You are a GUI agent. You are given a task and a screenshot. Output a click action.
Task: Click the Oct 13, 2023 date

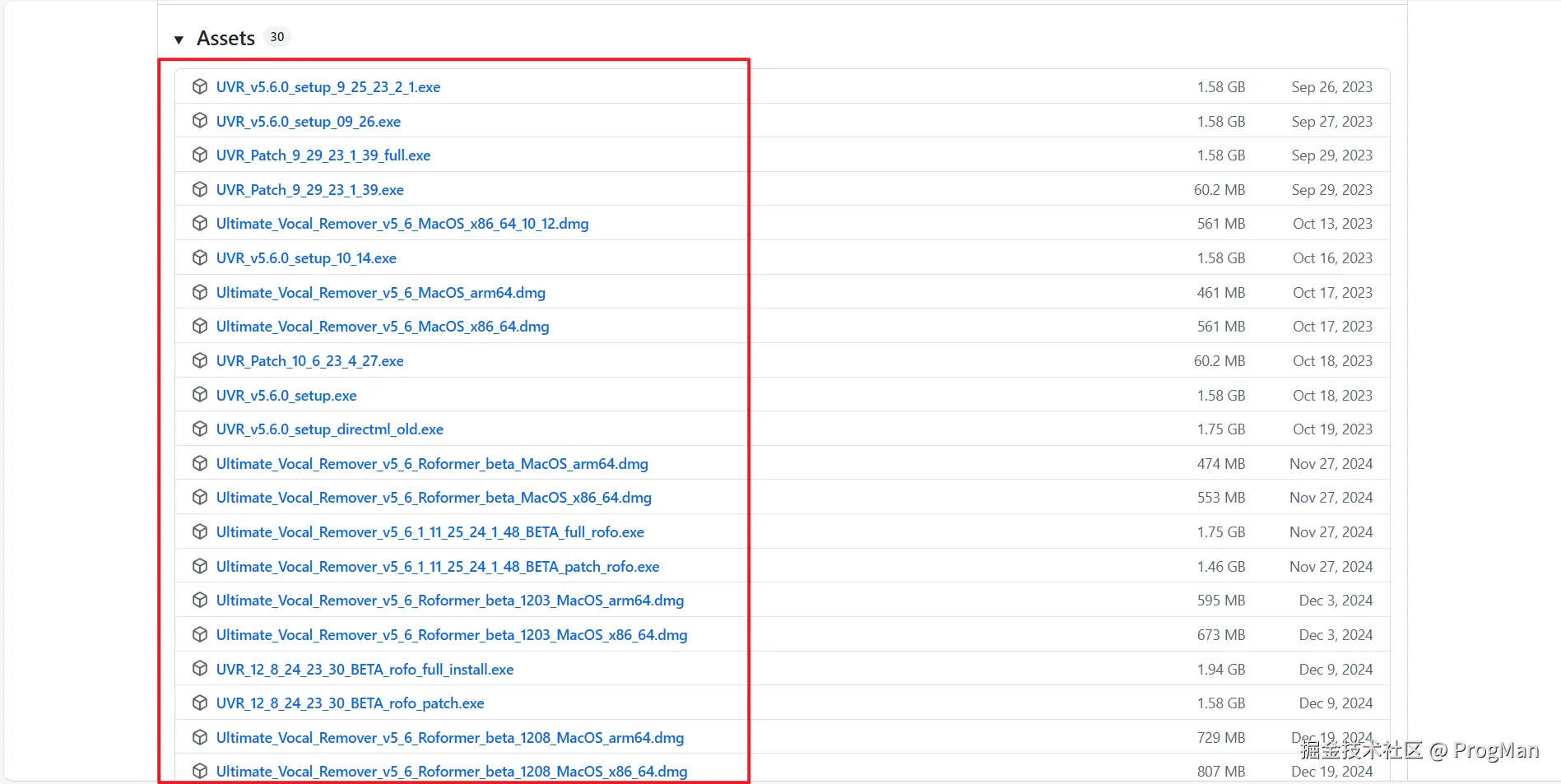click(x=1333, y=224)
